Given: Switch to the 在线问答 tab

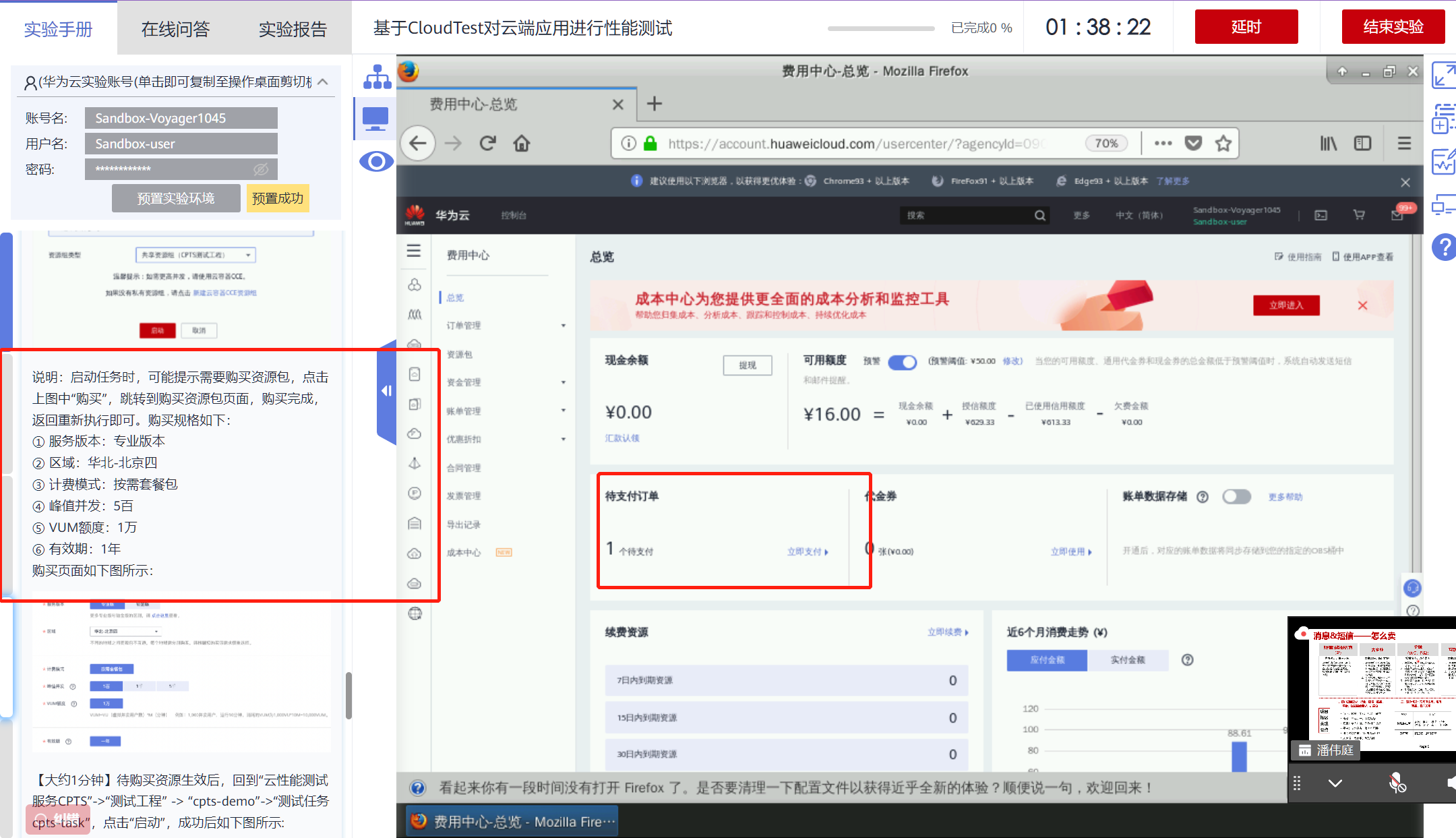Looking at the screenshot, I should (175, 29).
